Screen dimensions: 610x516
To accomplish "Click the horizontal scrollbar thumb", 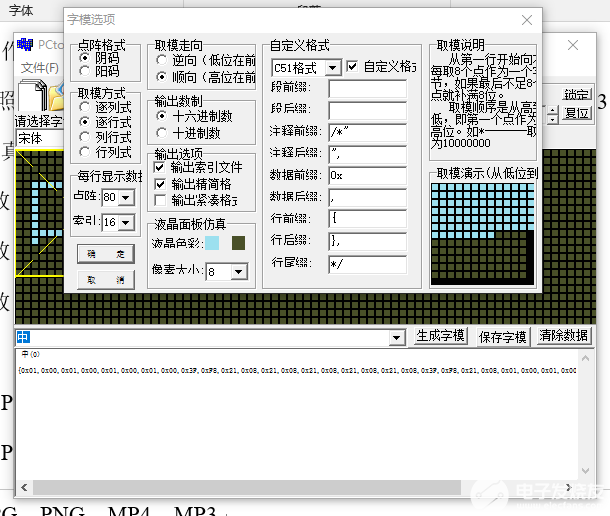I will click(247, 487).
